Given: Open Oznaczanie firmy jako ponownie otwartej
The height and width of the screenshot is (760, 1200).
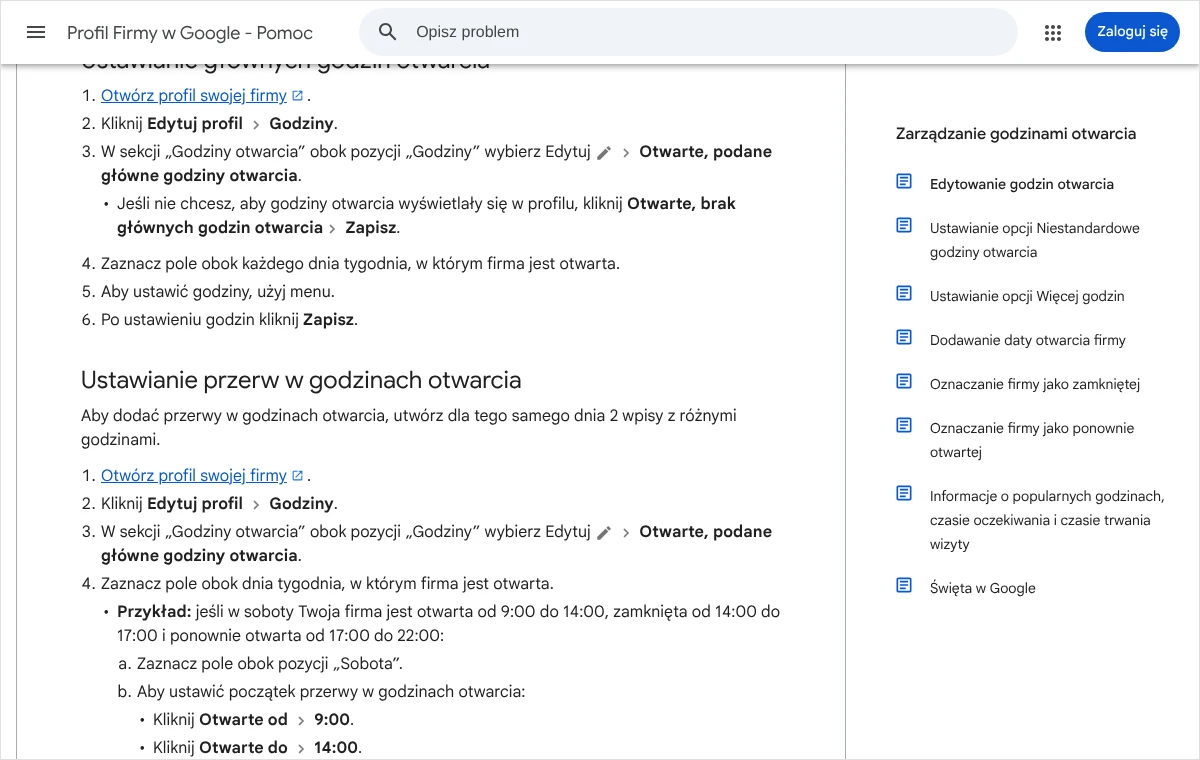Looking at the screenshot, I should [1032, 440].
